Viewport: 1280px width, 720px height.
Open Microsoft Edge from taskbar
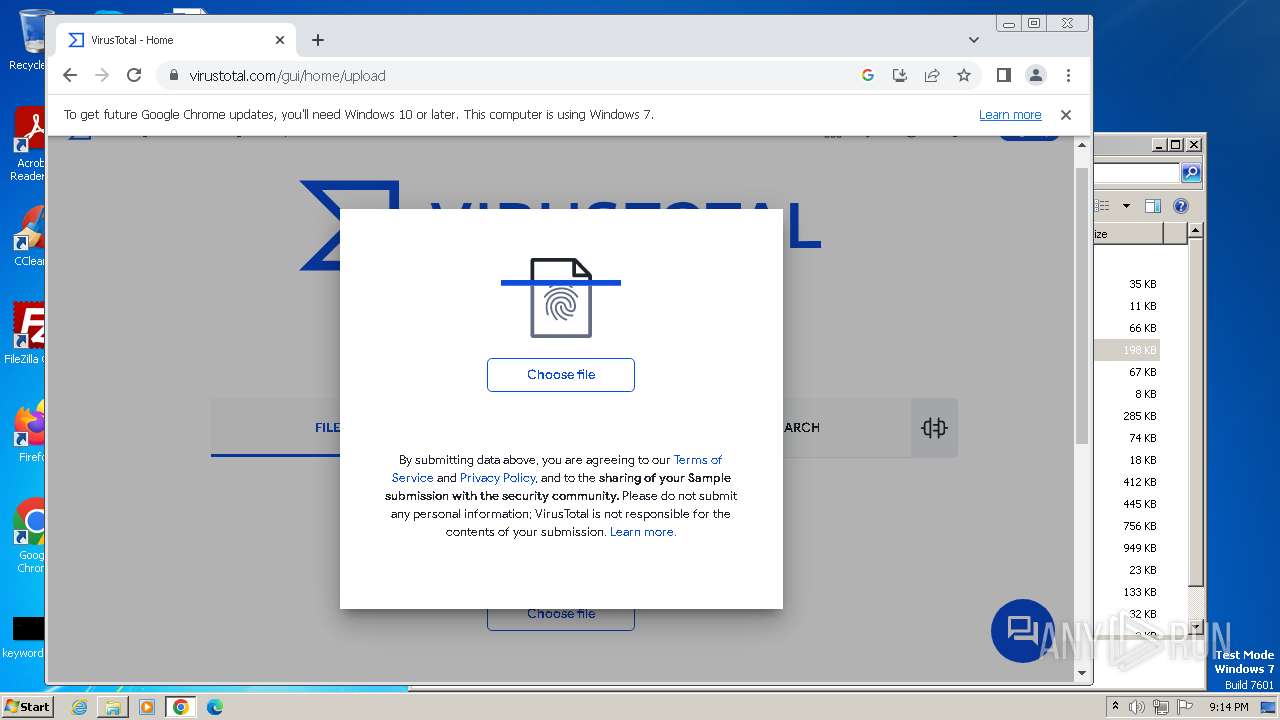click(x=215, y=707)
